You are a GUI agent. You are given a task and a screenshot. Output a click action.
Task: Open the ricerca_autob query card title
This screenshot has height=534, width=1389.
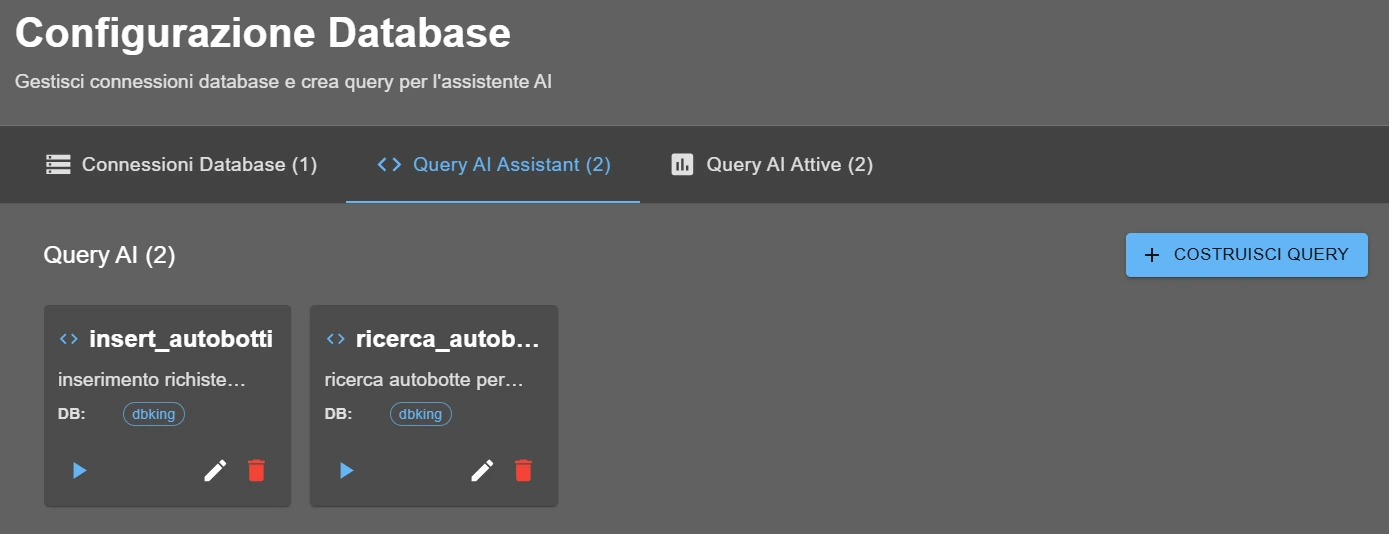pos(447,339)
